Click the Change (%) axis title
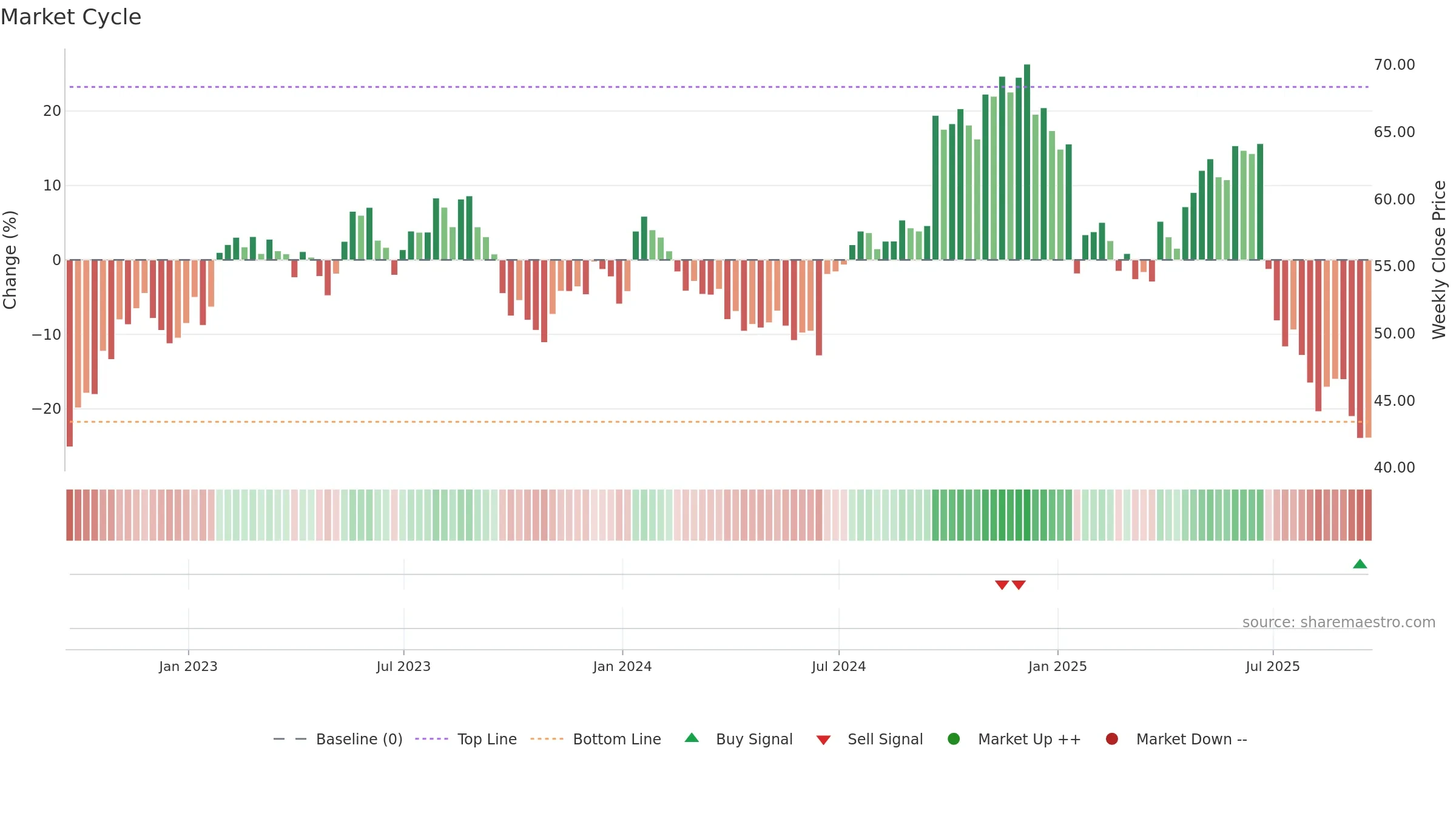 pos(10,260)
